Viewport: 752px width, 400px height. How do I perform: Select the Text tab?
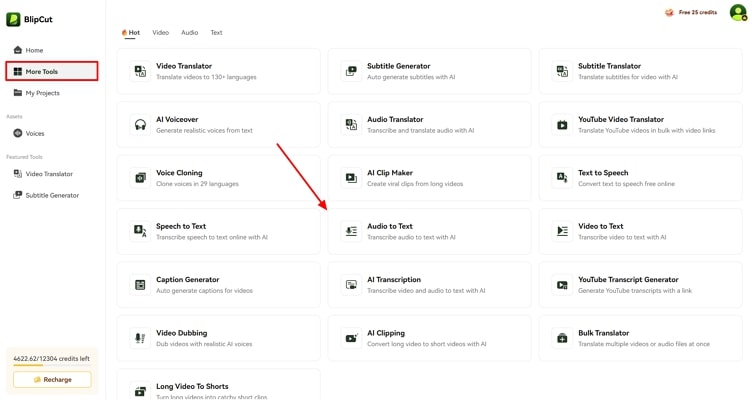click(x=216, y=33)
